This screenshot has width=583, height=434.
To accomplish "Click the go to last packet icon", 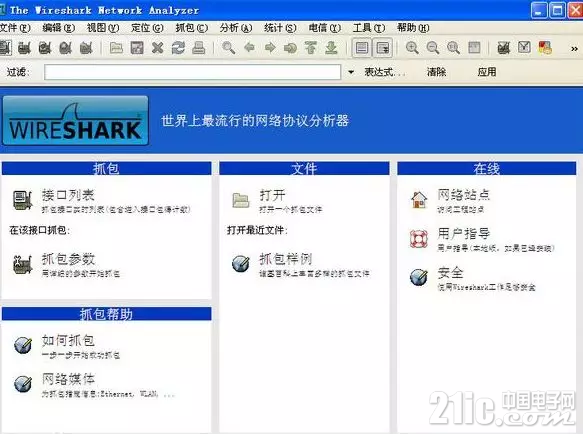I will tap(331, 48).
